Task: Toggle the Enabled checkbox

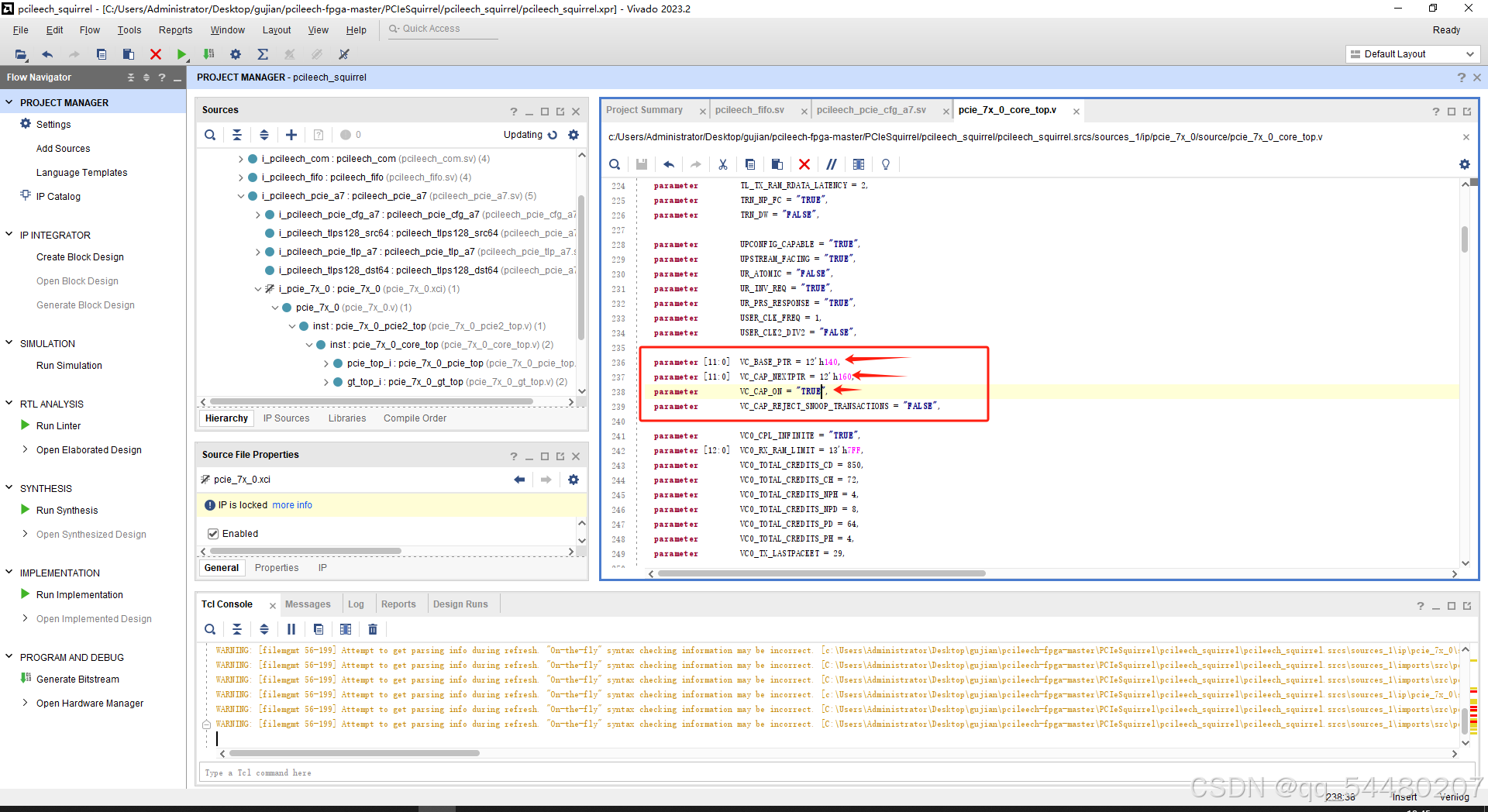Action: point(213,534)
